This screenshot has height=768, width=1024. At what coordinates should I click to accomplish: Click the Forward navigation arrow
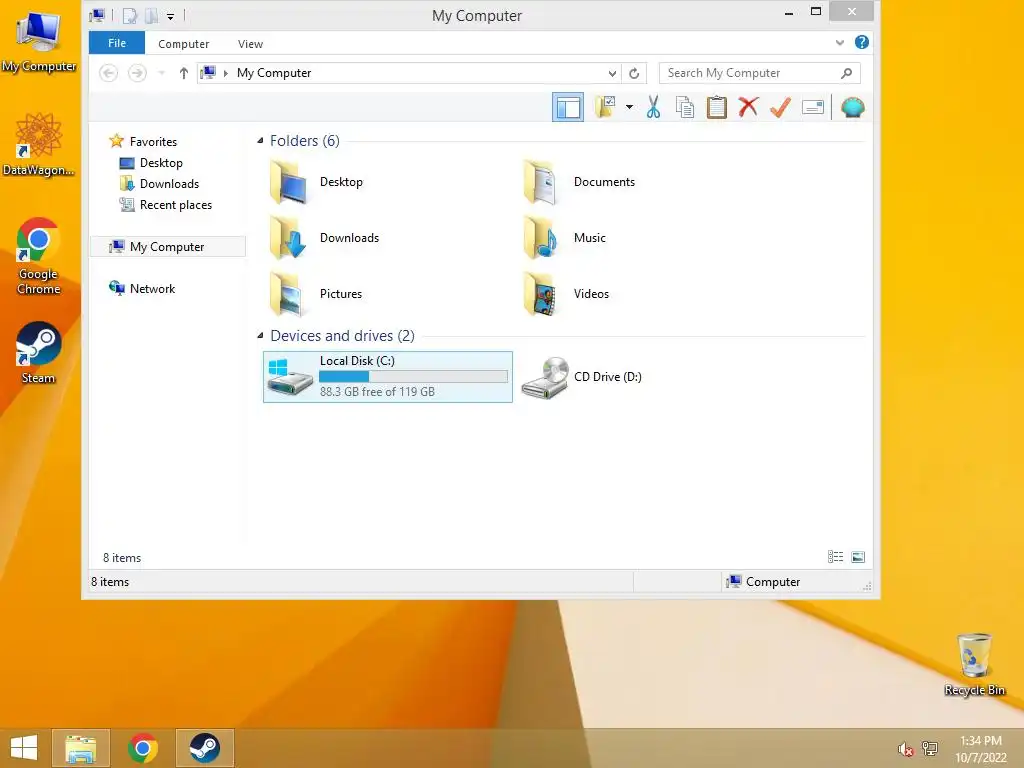pos(137,72)
